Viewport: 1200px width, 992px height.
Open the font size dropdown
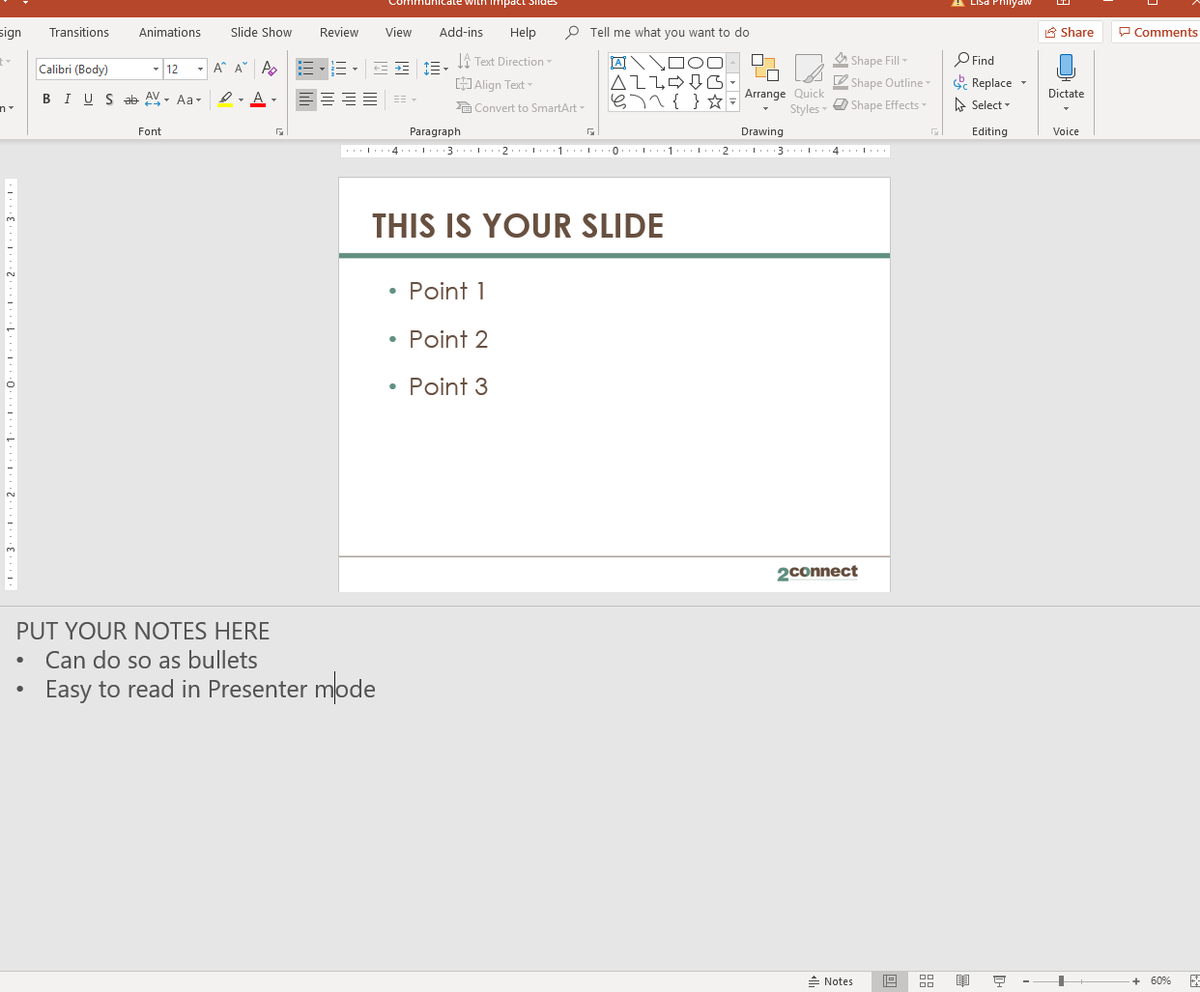[201, 69]
